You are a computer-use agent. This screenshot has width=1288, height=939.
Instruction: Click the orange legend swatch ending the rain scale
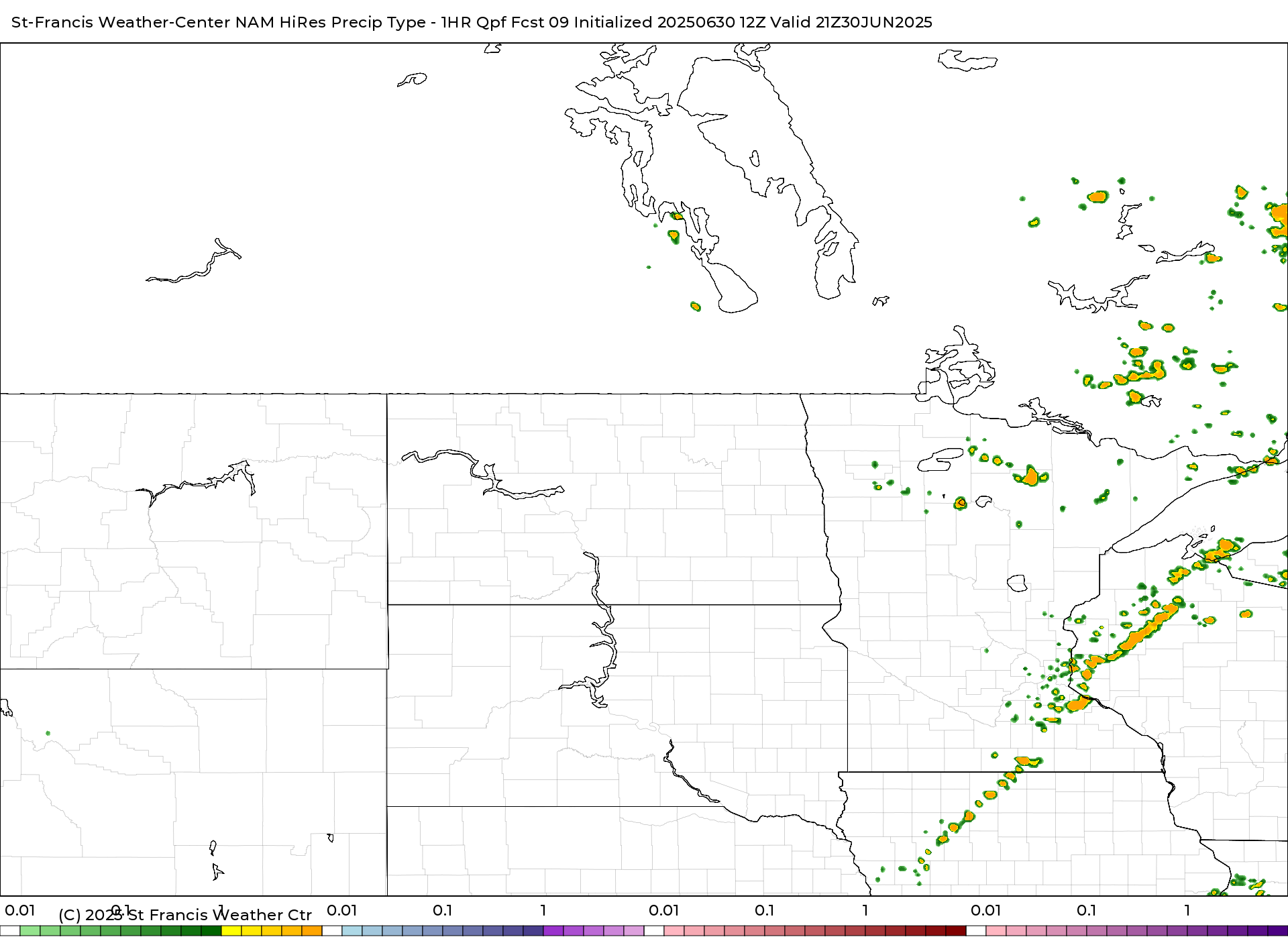[312, 931]
